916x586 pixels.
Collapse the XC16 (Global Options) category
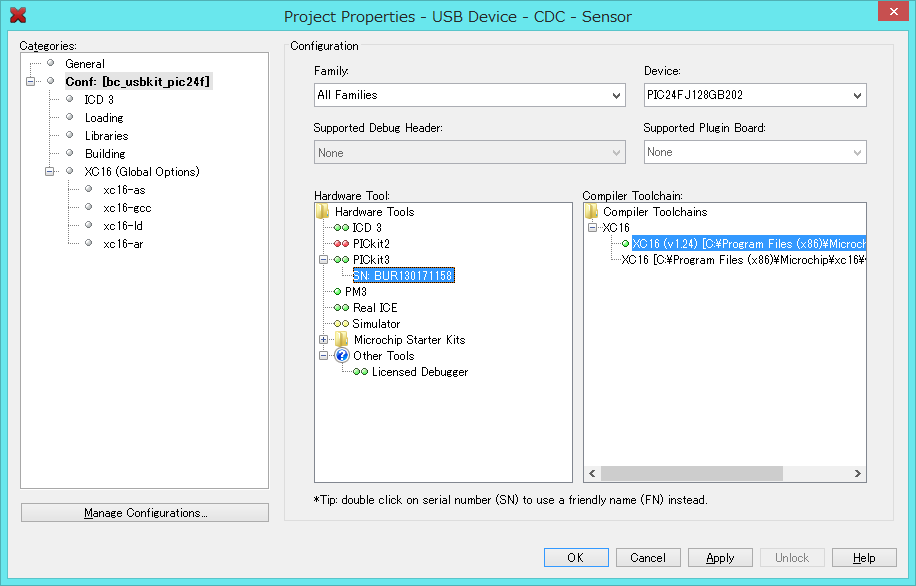49,172
